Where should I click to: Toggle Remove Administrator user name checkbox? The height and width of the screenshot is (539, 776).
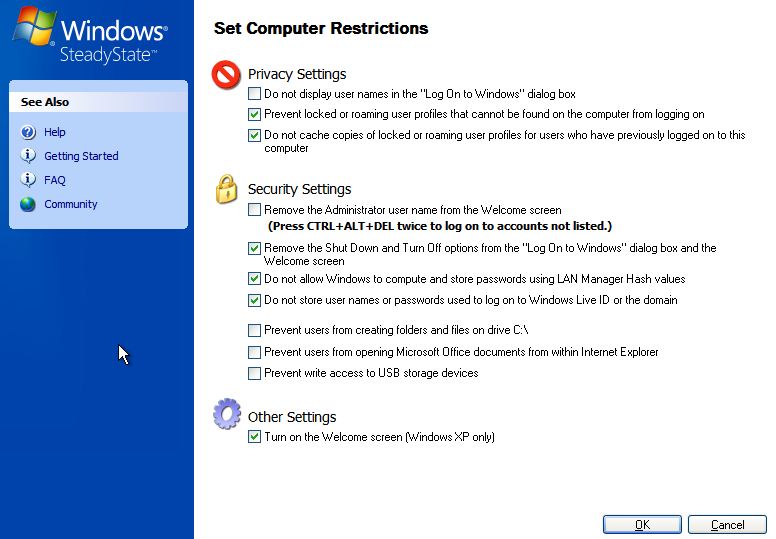click(254, 210)
